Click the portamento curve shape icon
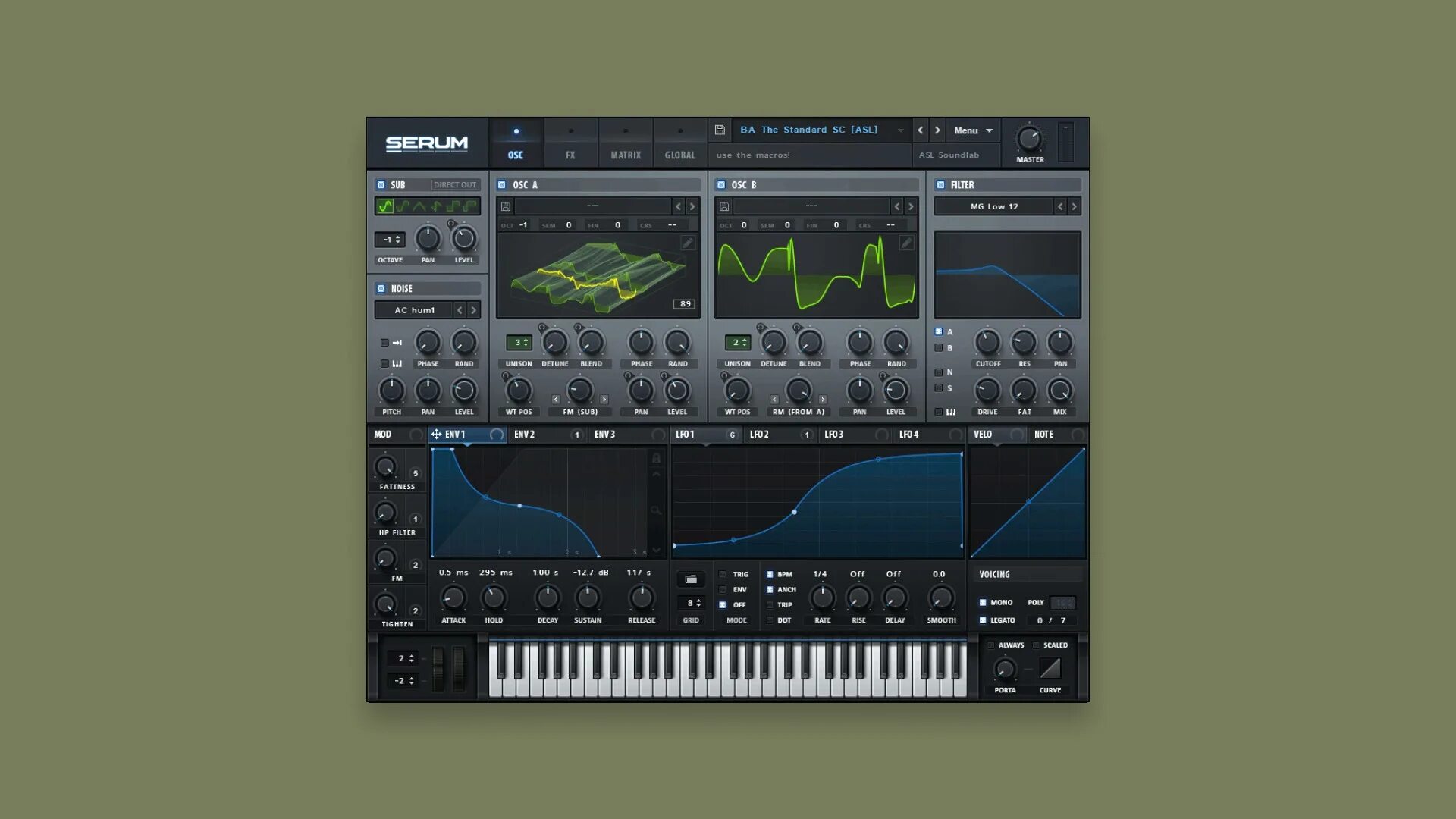The width and height of the screenshot is (1456, 819). [x=1050, y=668]
